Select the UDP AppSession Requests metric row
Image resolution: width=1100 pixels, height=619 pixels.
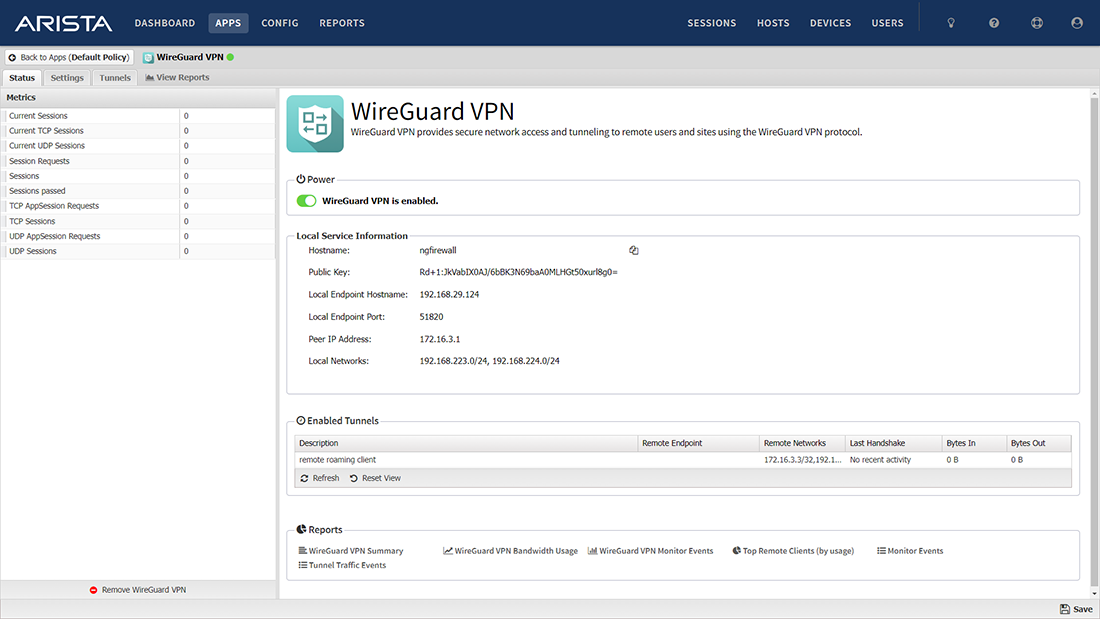coord(138,237)
